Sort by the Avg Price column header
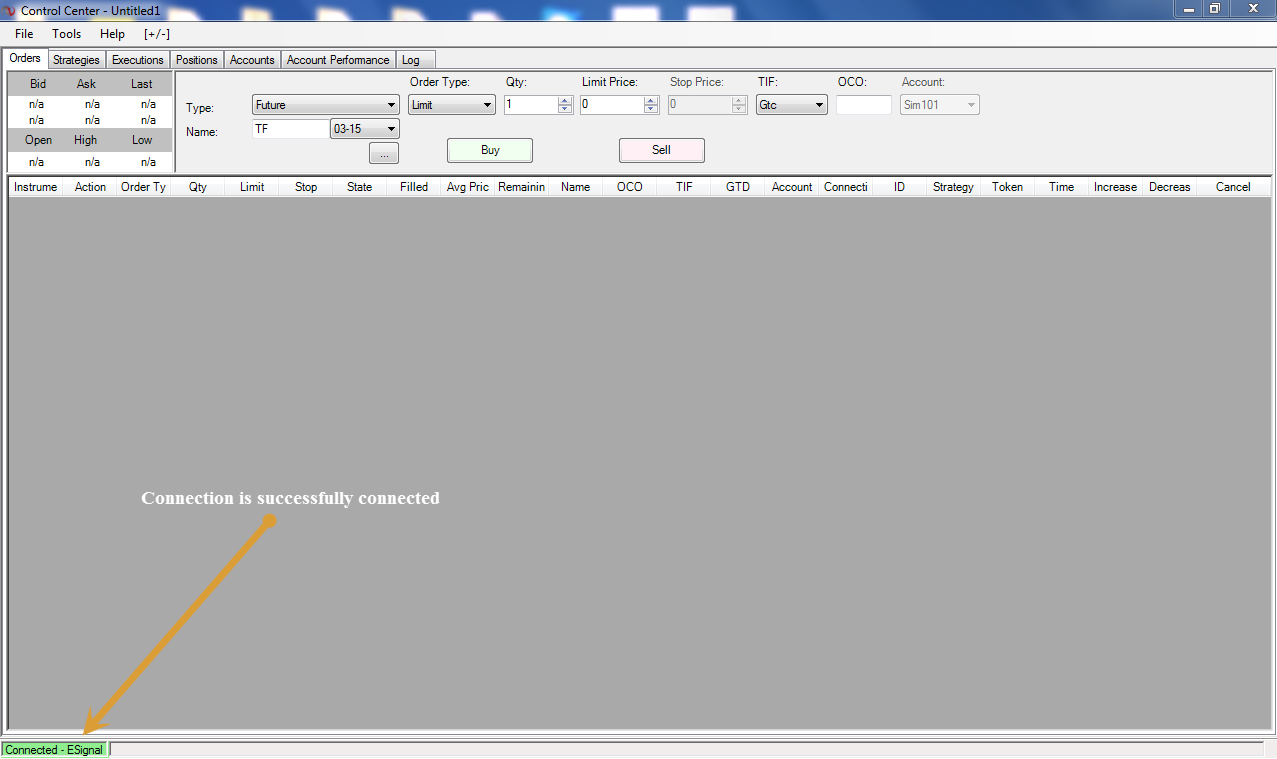 (468, 187)
